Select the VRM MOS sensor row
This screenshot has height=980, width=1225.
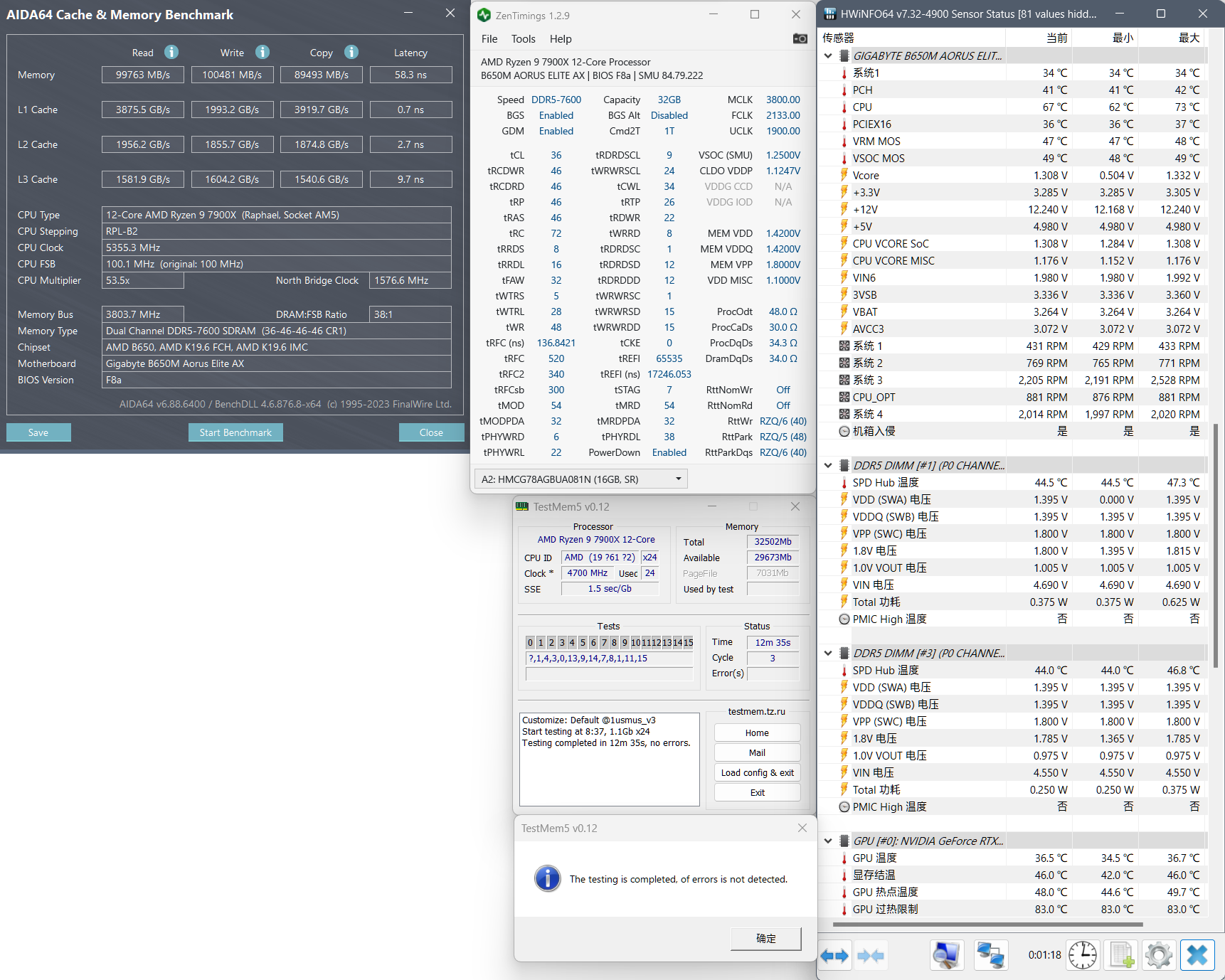click(x=1013, y=141)
